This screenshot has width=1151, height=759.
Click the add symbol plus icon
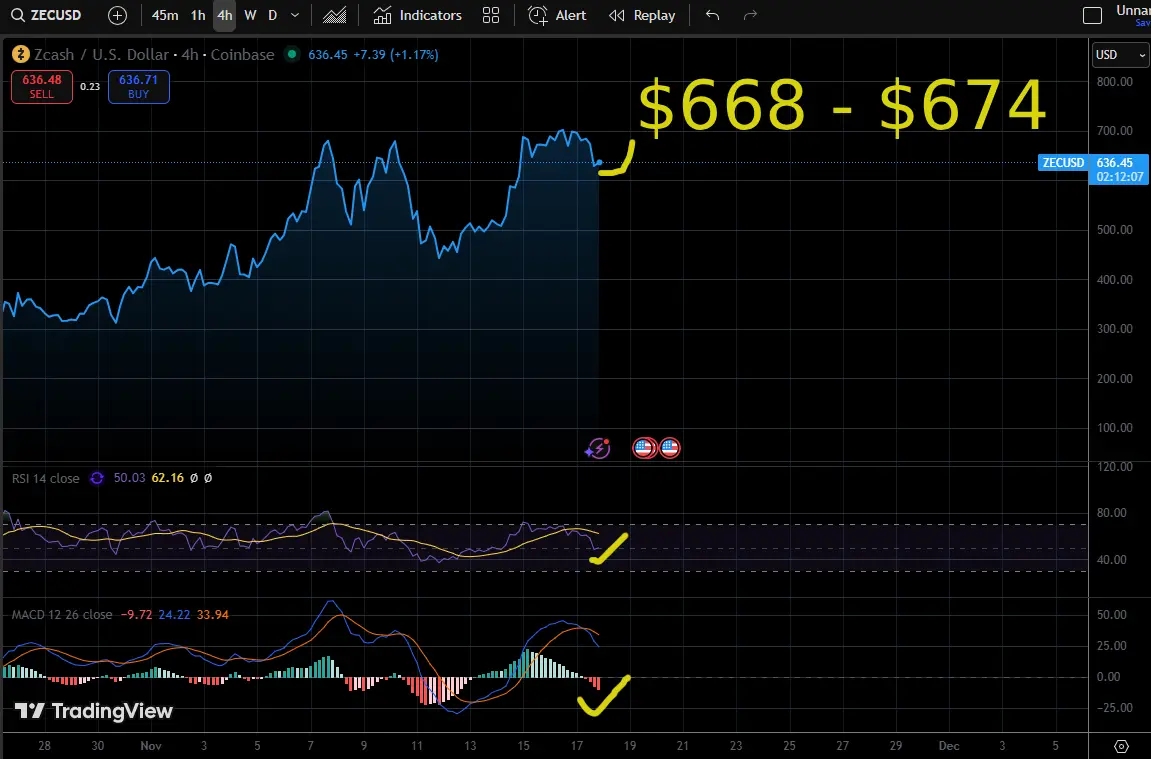tap(117, 15)
